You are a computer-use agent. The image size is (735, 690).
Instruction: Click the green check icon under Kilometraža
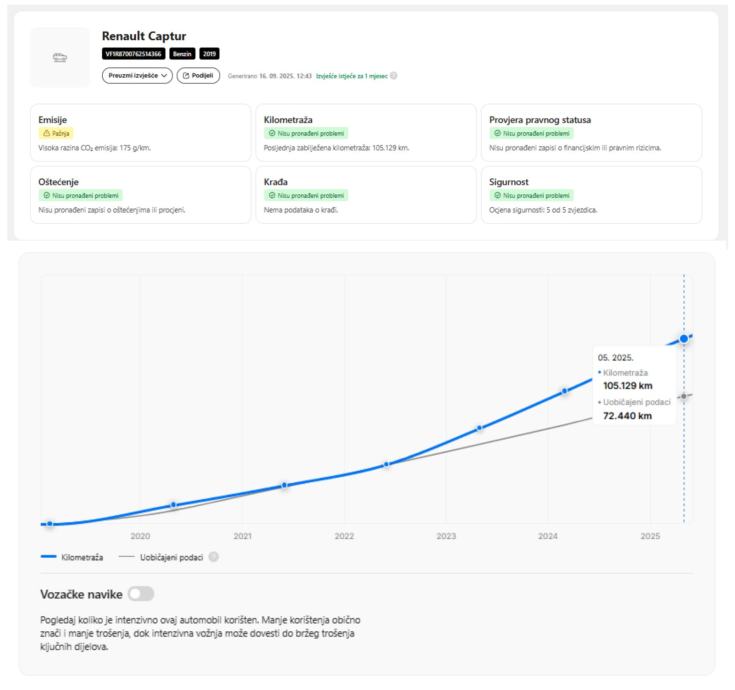coord(269,132)
